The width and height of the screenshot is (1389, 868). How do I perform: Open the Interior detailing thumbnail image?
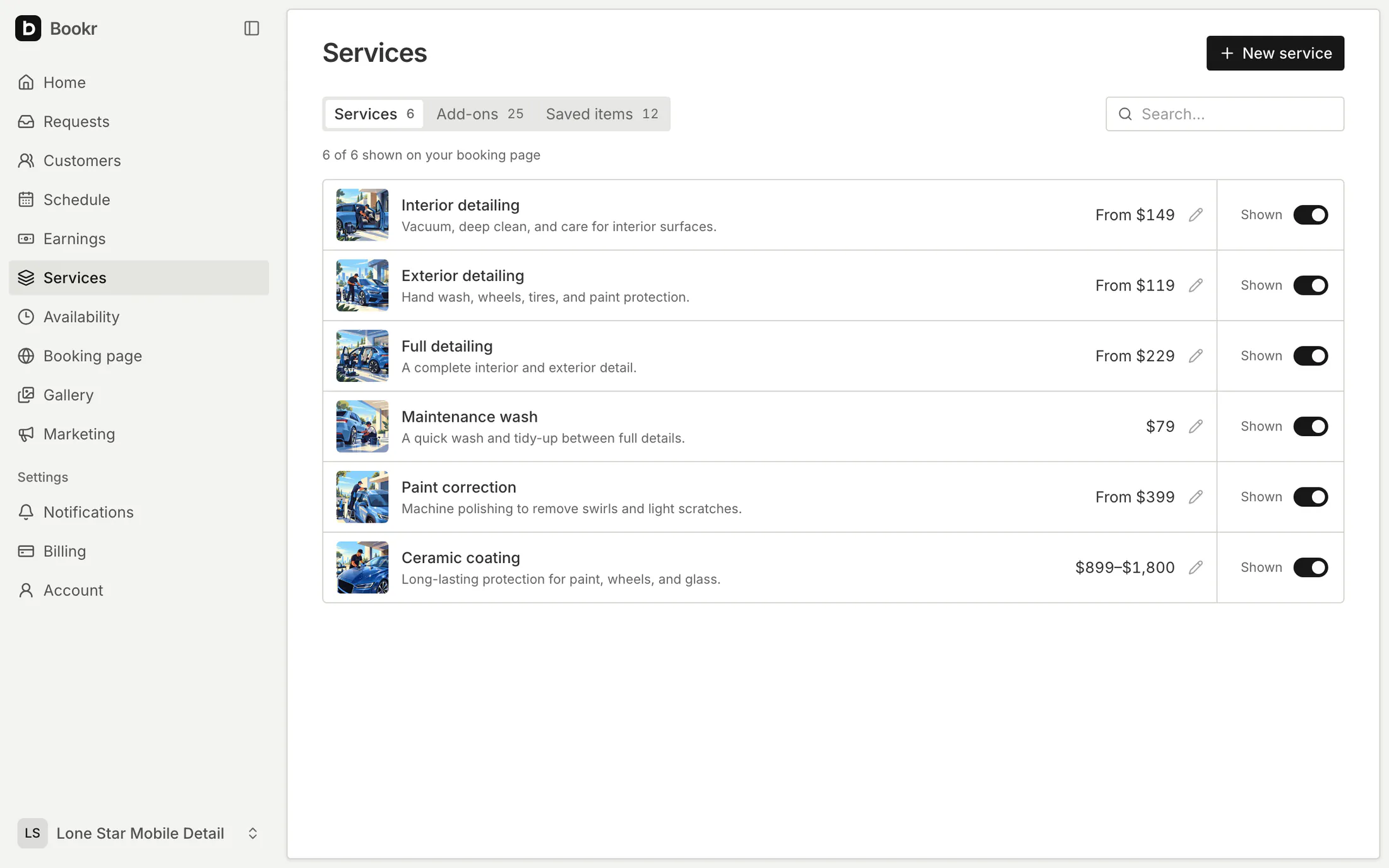pyautogui.click(x=362, y=215)
